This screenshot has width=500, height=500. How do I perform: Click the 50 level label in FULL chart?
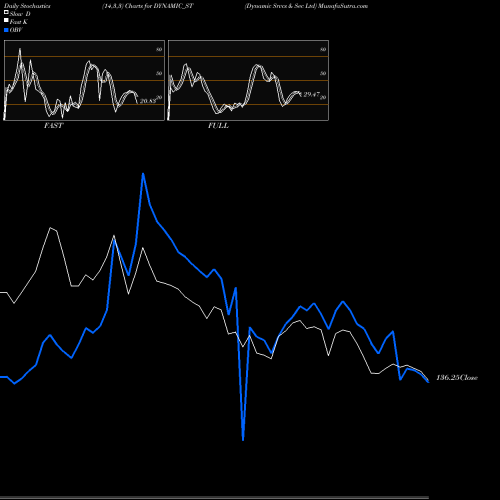(323, 73)
